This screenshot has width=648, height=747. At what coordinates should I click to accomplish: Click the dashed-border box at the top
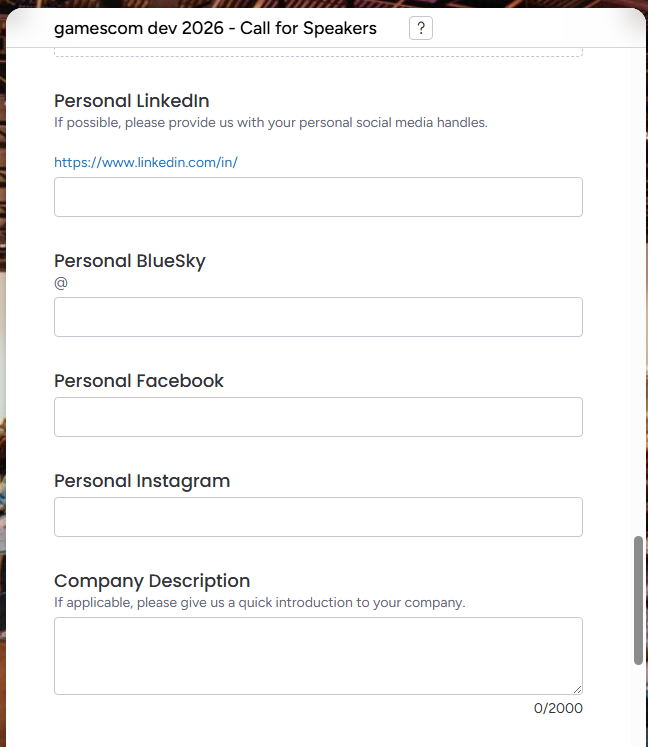pyautogui.click(x=318, y=53)
